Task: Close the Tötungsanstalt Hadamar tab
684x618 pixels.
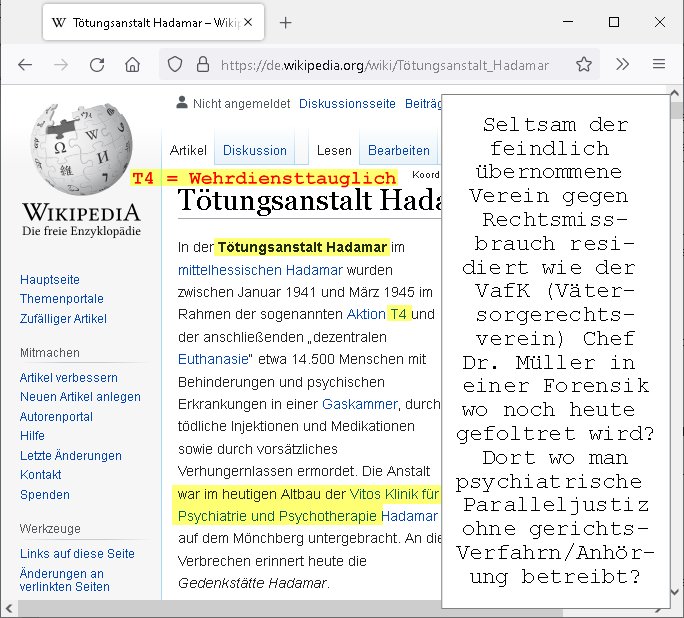Action: [x=248, y=22]
